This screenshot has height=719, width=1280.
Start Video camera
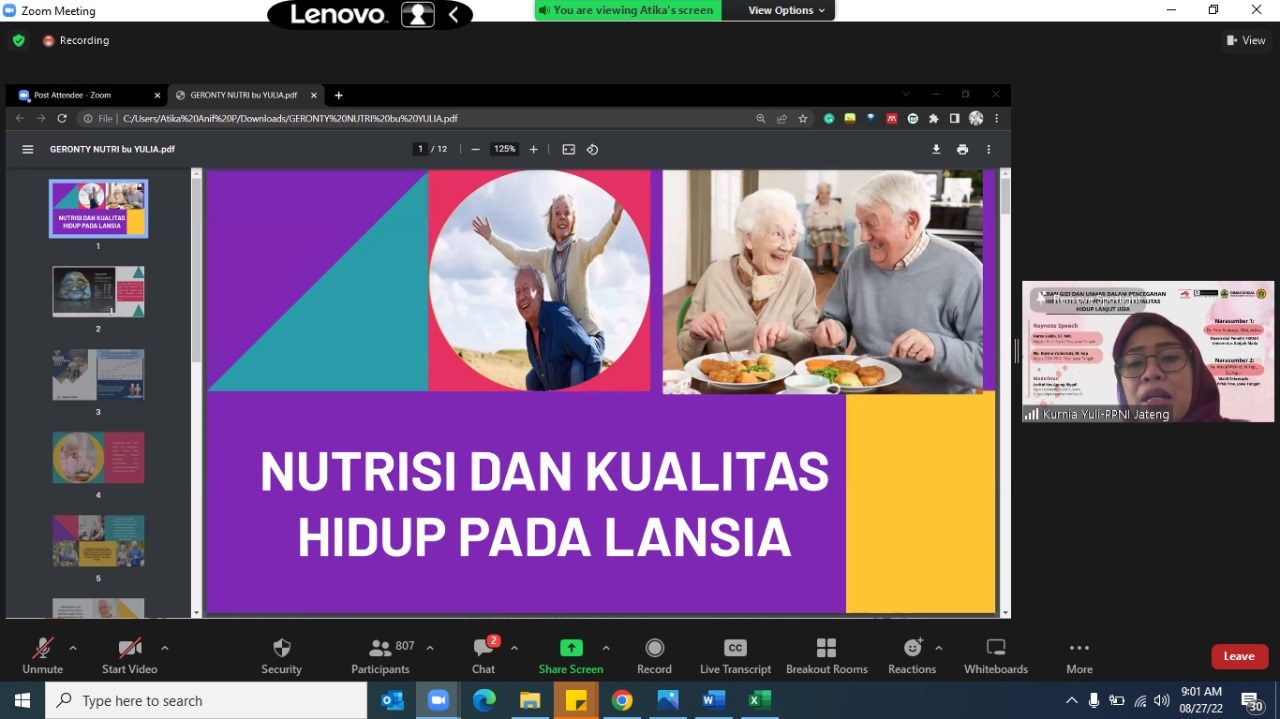pos(129,655)
